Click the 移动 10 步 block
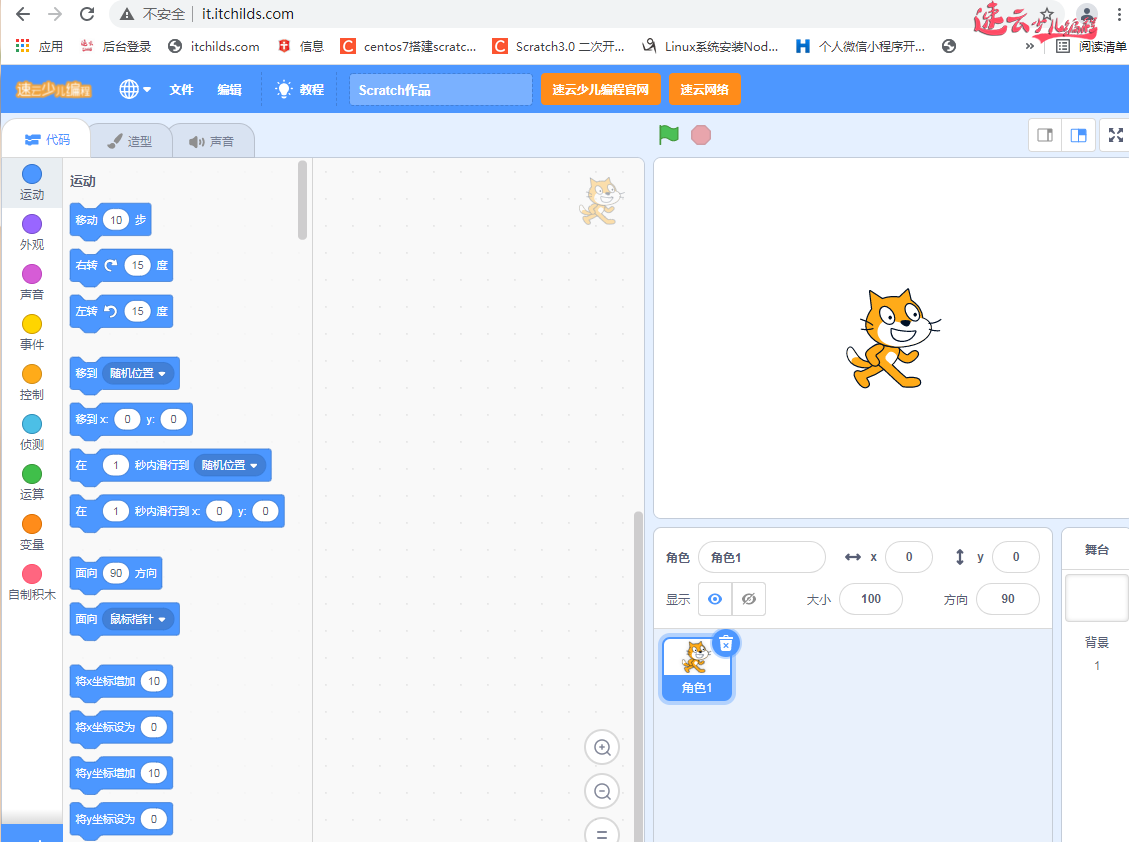 110,220
